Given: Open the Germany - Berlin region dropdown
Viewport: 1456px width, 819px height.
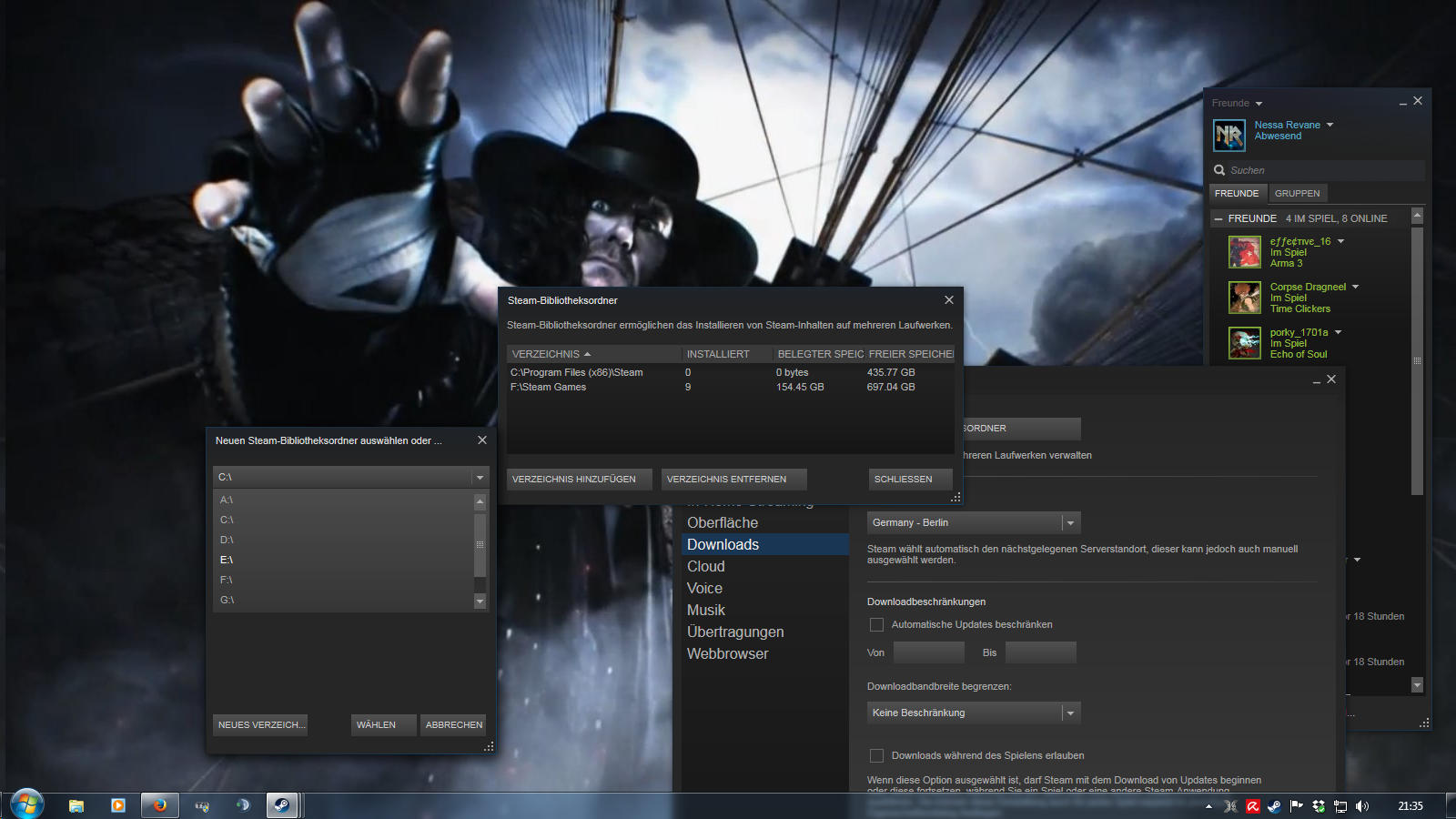Looking at the screenshot, I should (974, 522).
